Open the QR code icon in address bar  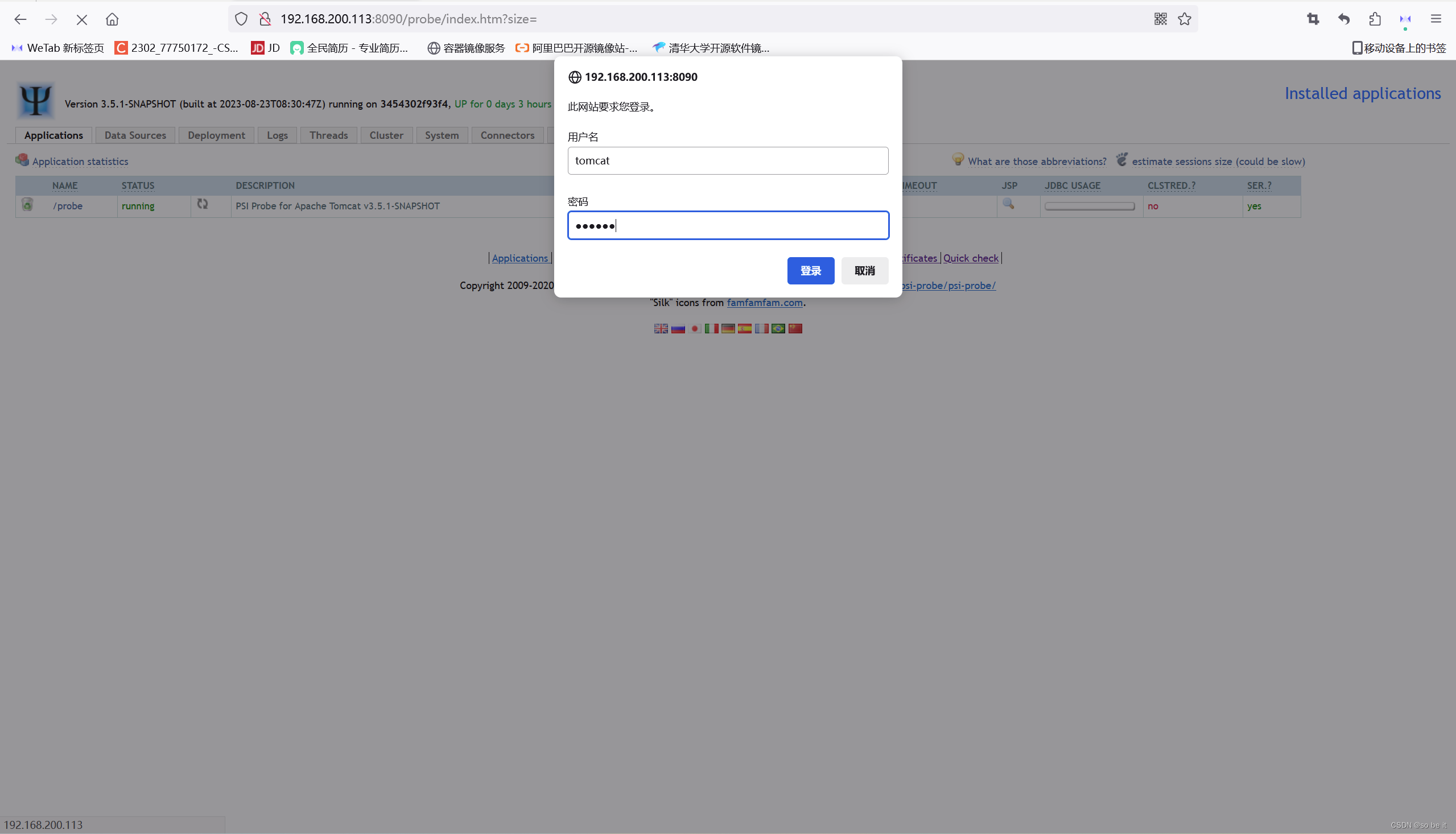pos(1161,19)
